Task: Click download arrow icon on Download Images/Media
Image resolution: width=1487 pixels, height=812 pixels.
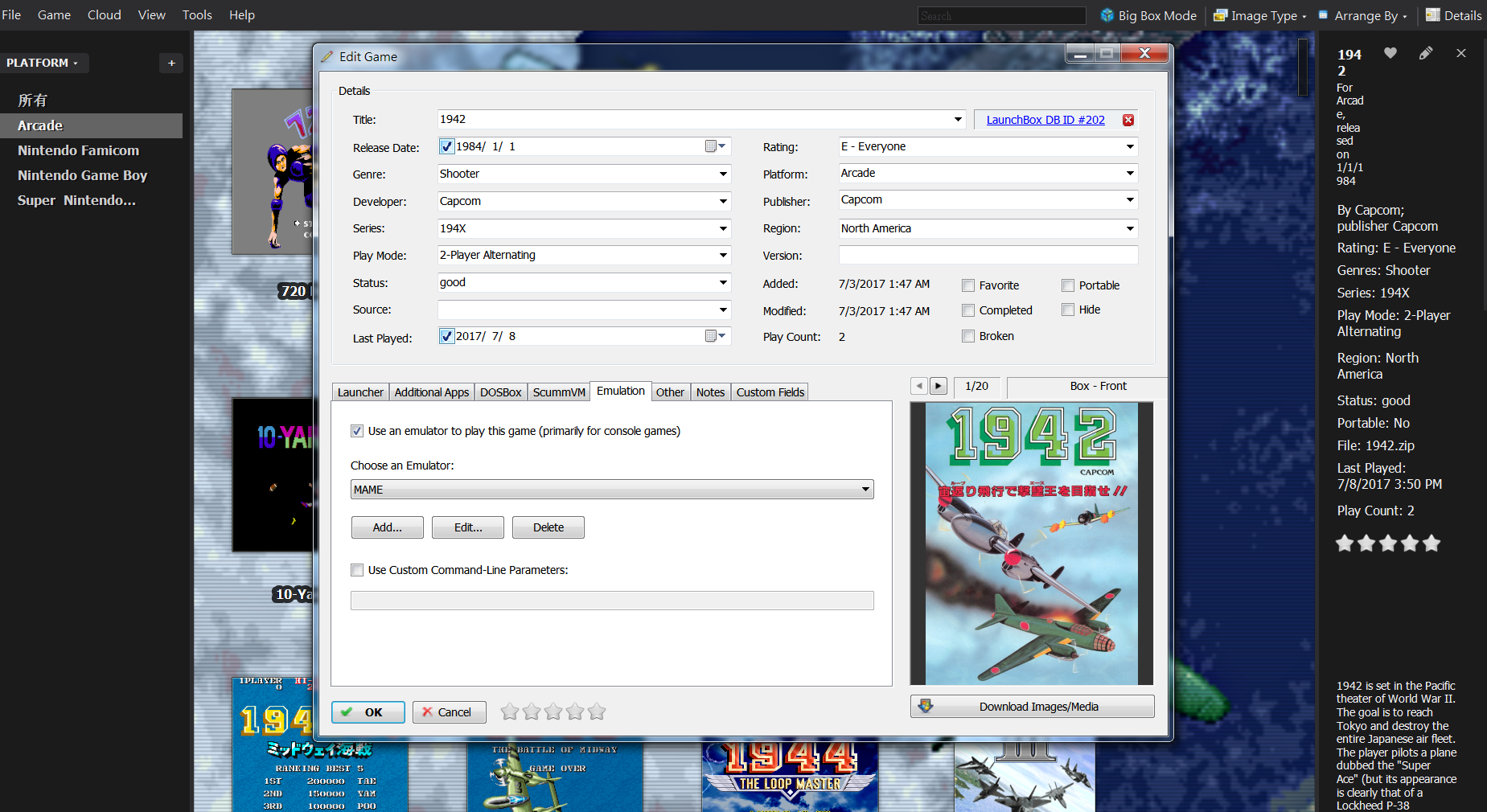Action: tap(926, 706)
